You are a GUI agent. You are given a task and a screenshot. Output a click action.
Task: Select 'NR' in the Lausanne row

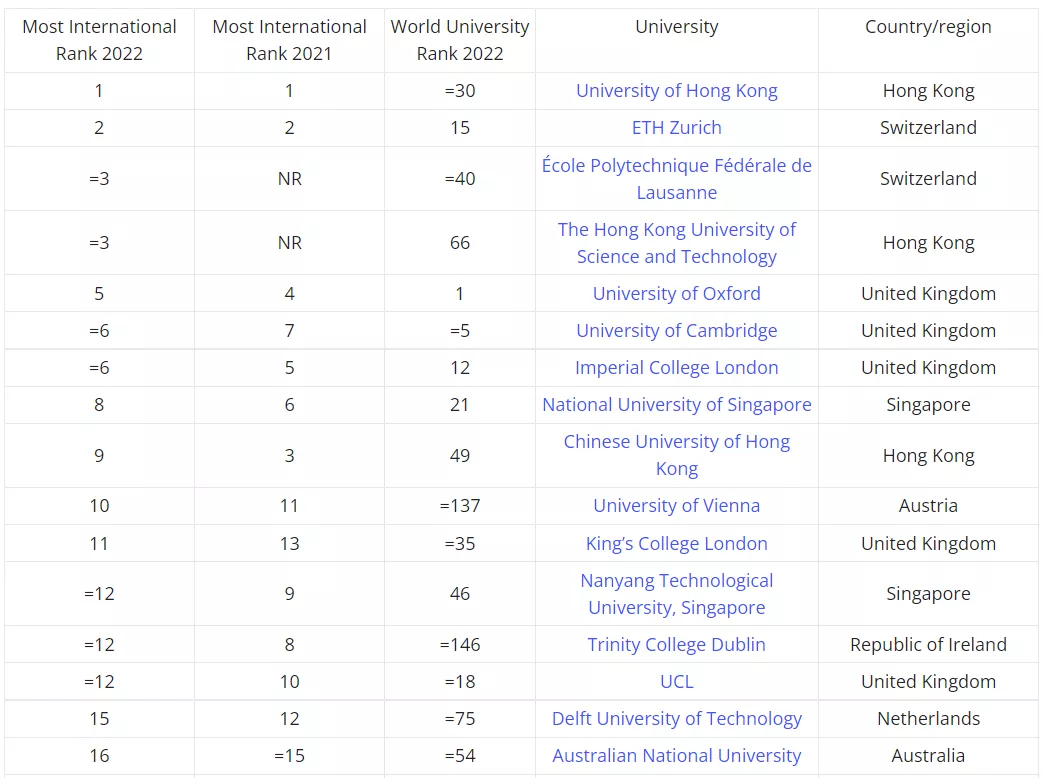[289, 179]
